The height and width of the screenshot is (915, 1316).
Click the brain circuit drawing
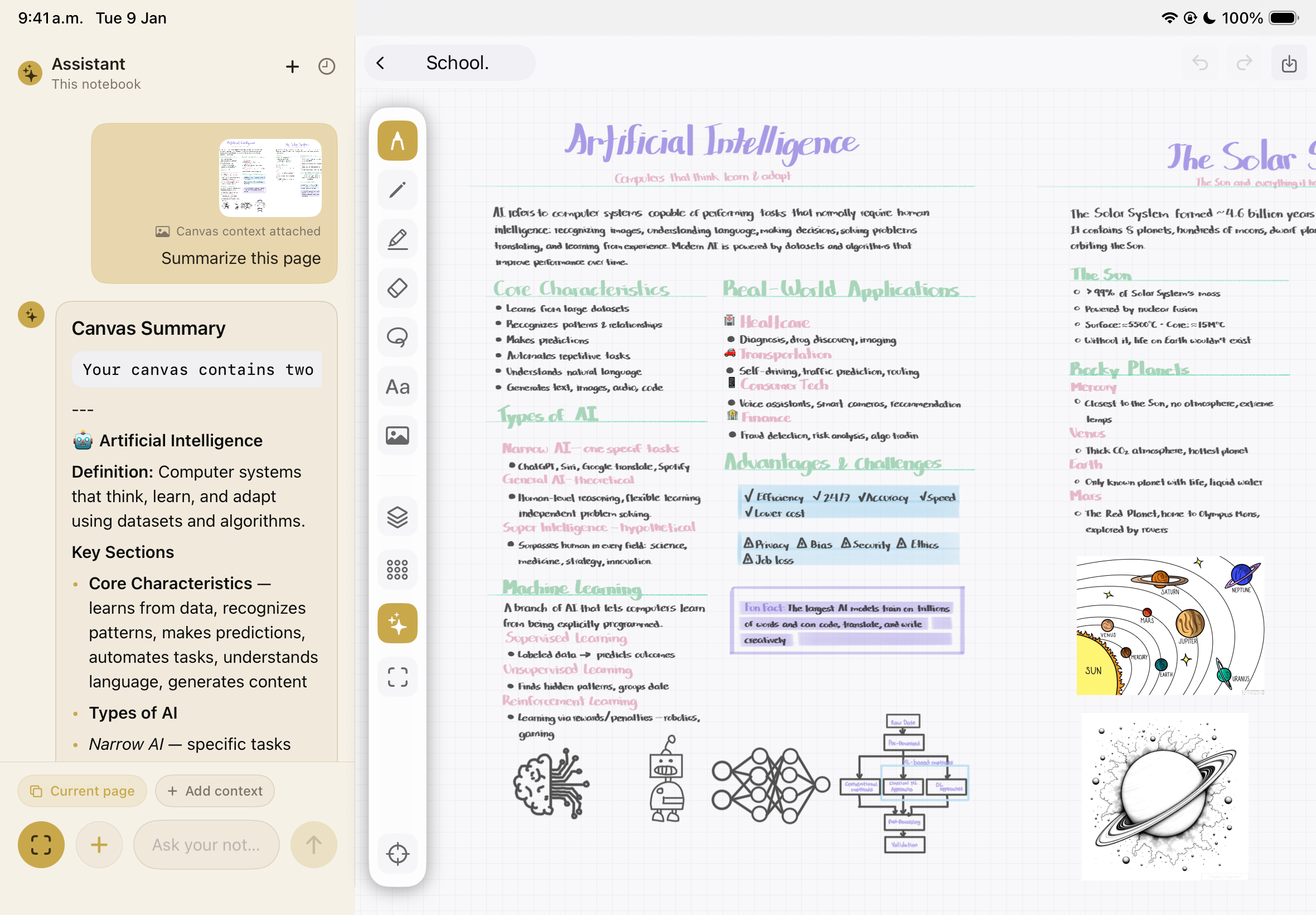click(x=550, y=783)
